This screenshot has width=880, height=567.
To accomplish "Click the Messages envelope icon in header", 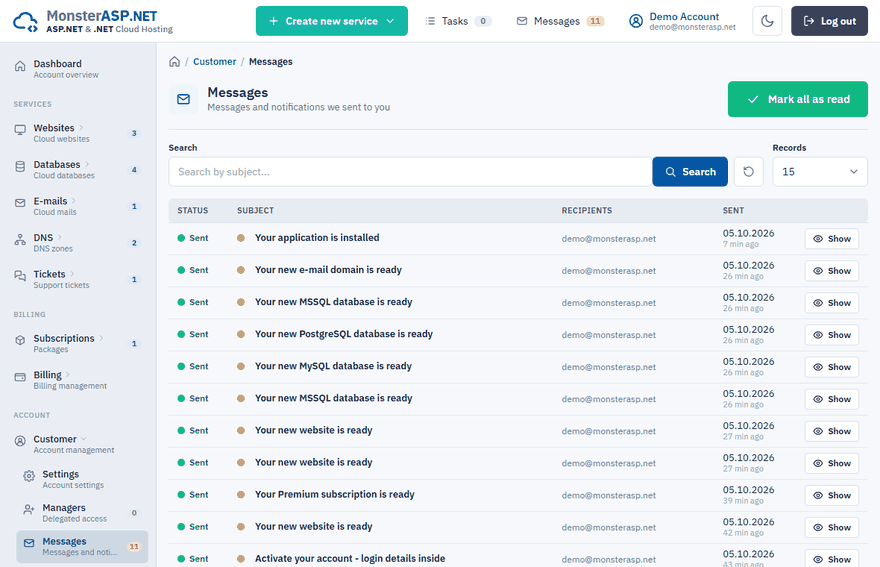I will [522, 21].
